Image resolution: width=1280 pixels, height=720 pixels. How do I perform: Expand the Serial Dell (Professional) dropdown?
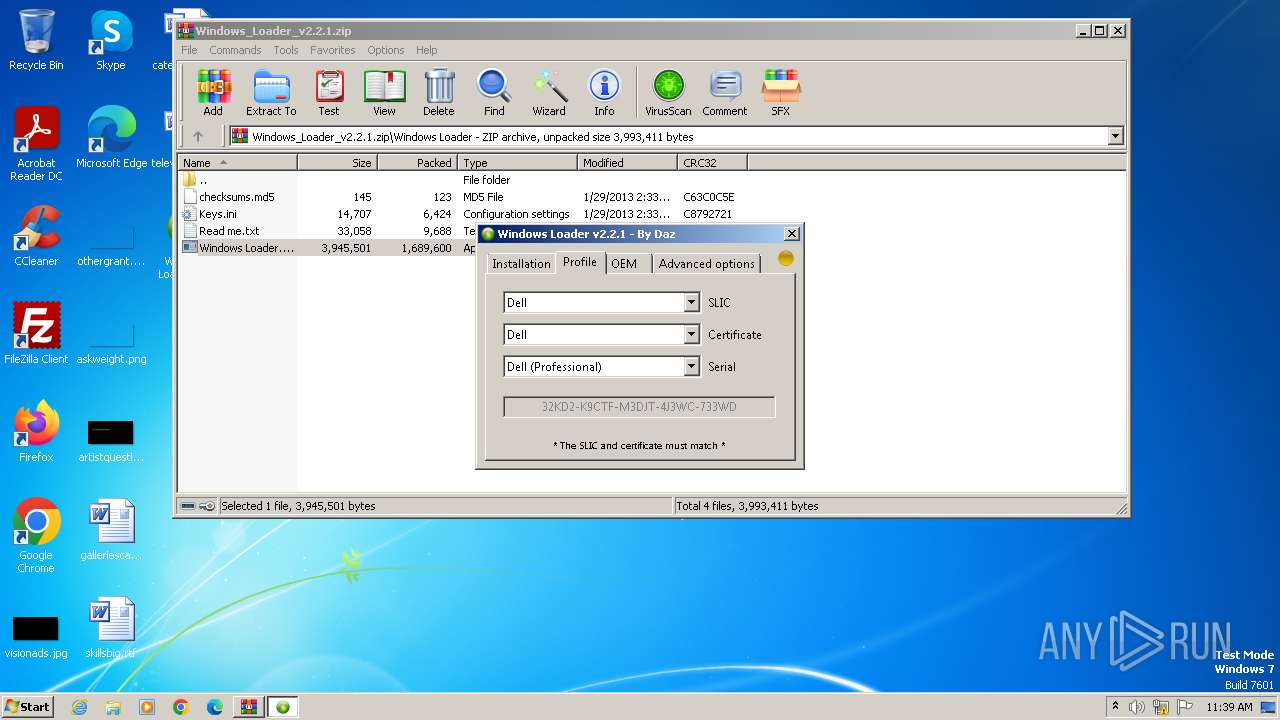pos(691,366)
